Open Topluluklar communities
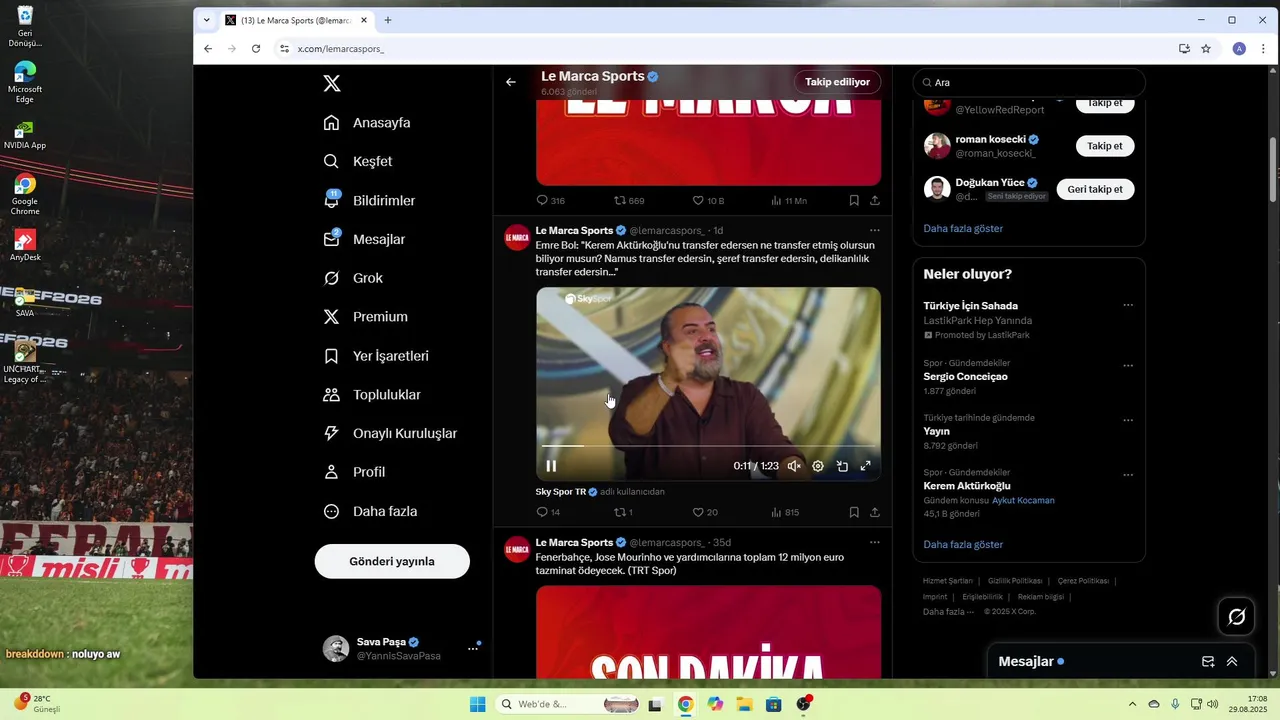 coord(372,395)
